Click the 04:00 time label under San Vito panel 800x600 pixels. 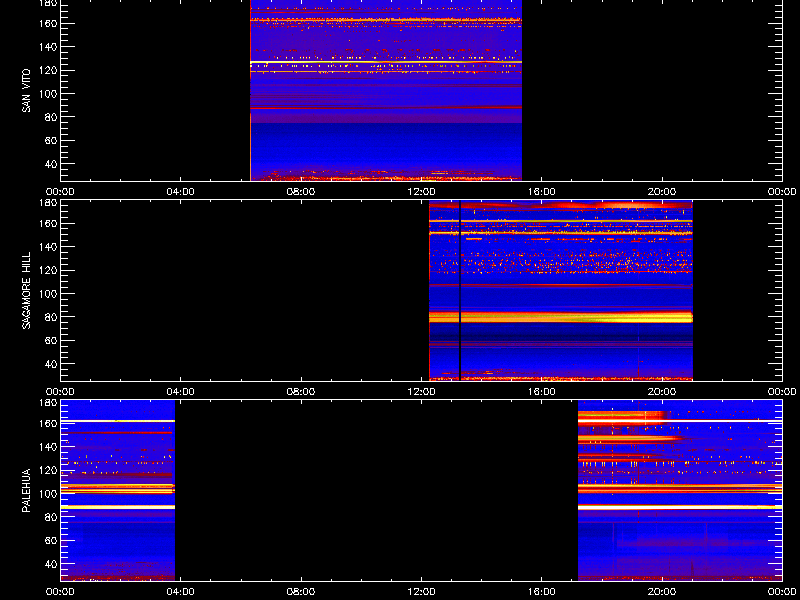click(181, 192)
